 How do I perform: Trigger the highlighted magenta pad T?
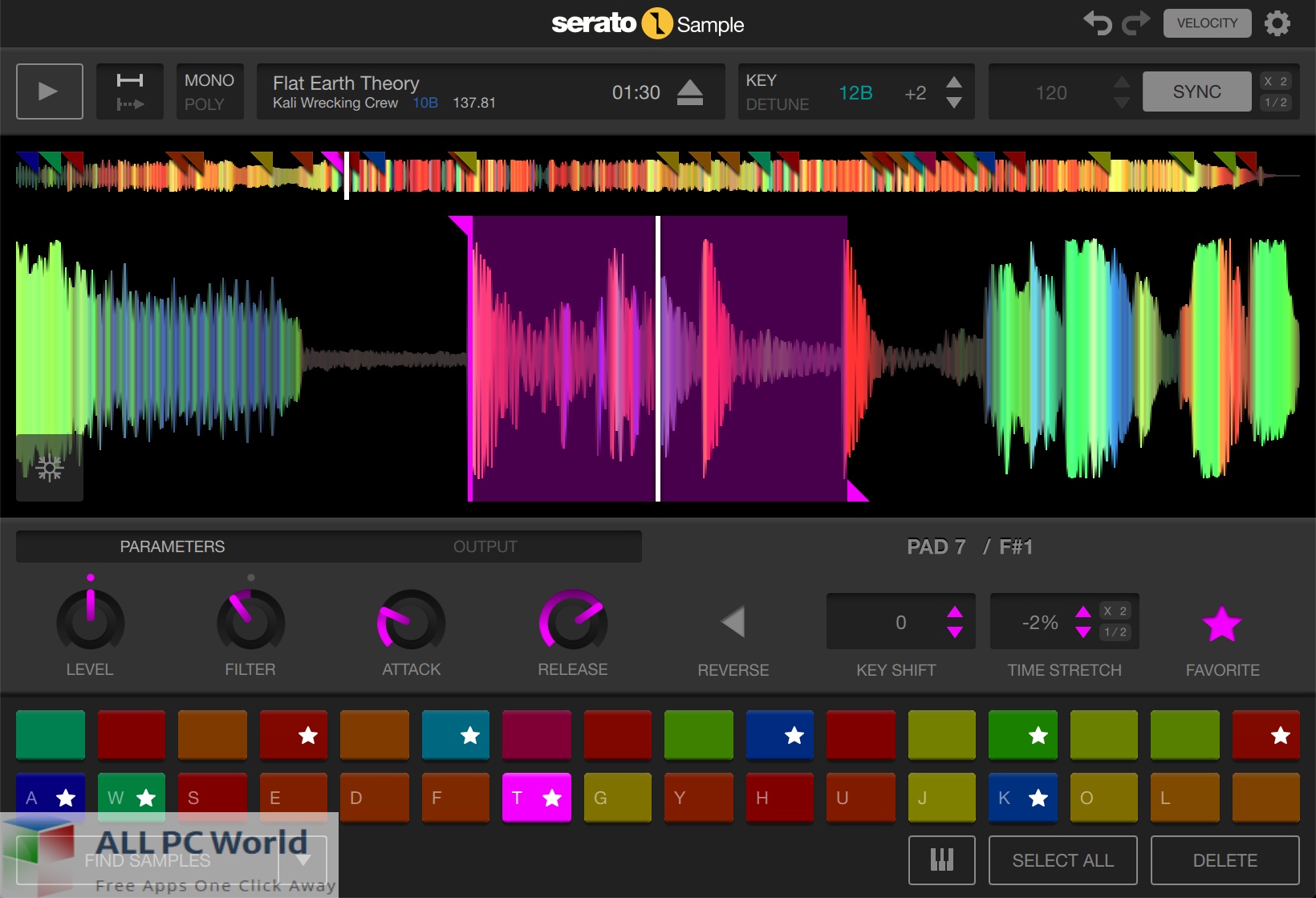click(x=536, y=797)
